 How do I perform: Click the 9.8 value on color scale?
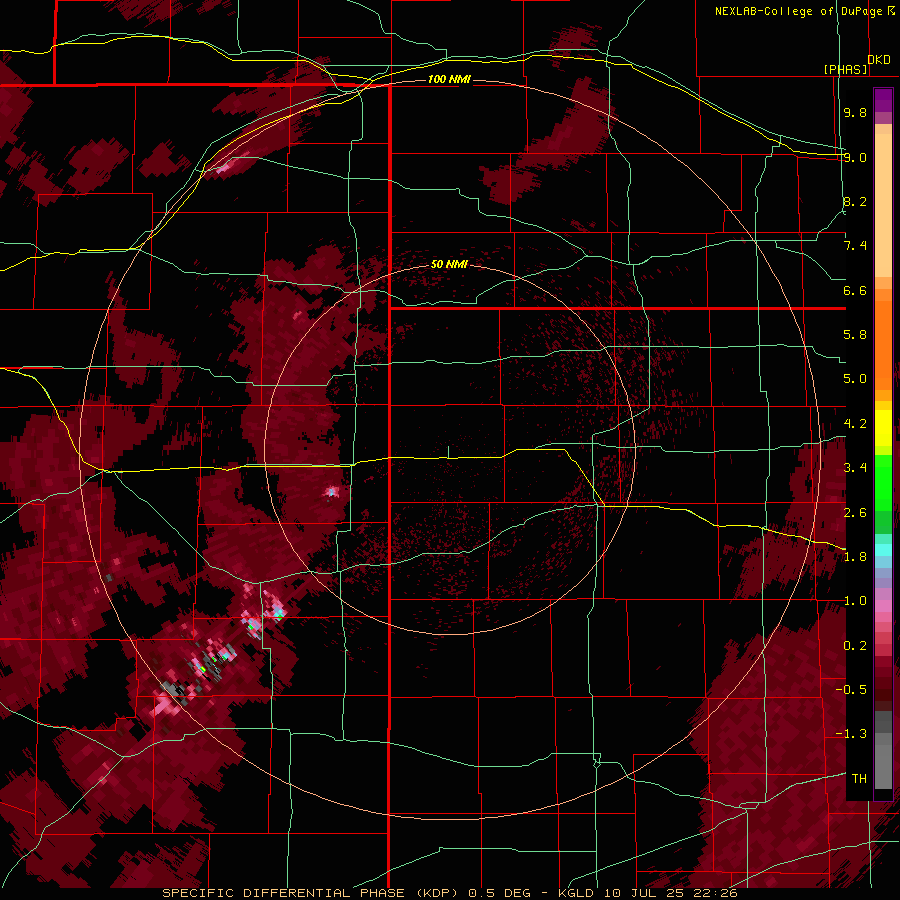point(855,113)
